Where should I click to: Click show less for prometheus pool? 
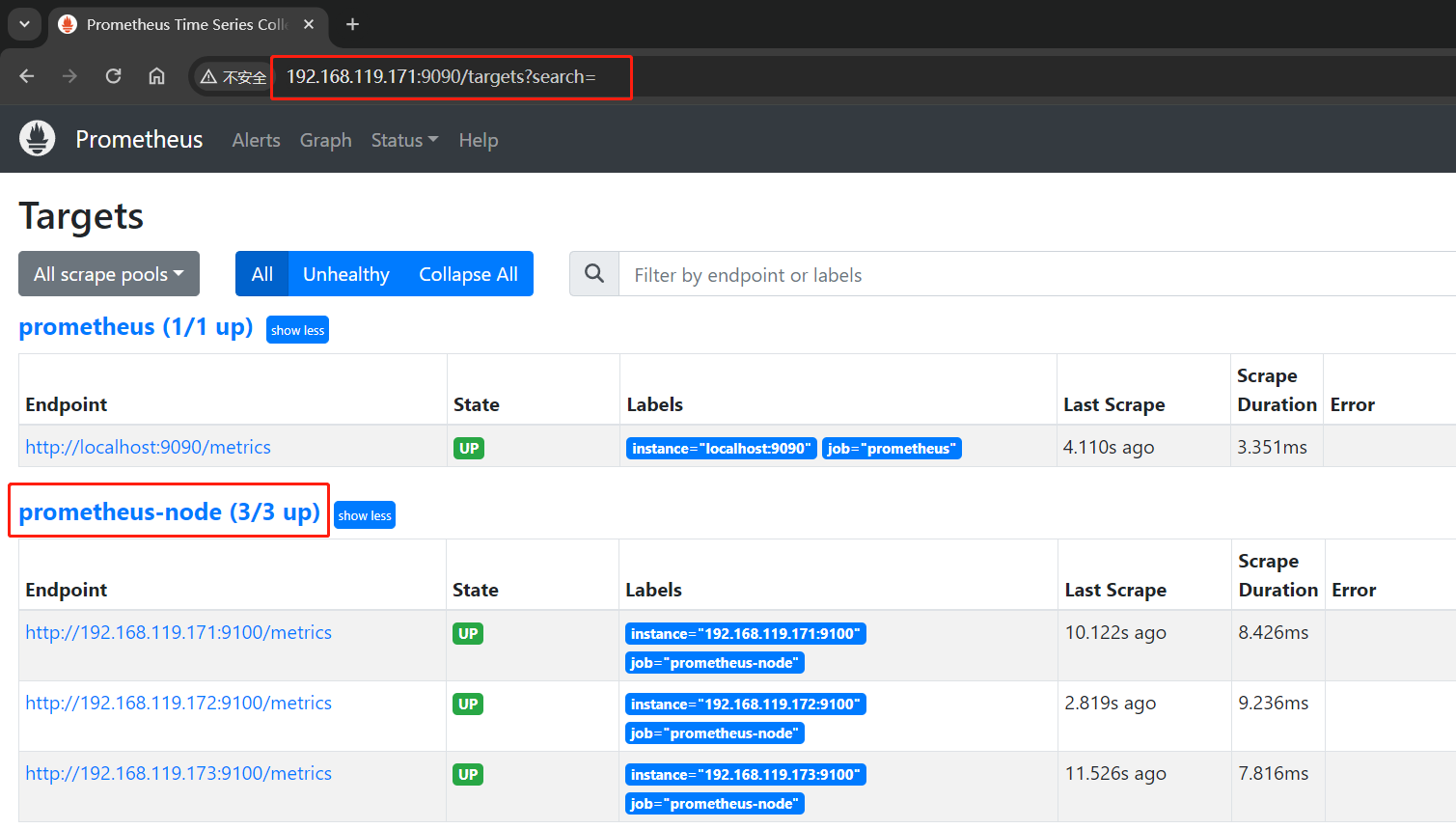coord(297,330)
